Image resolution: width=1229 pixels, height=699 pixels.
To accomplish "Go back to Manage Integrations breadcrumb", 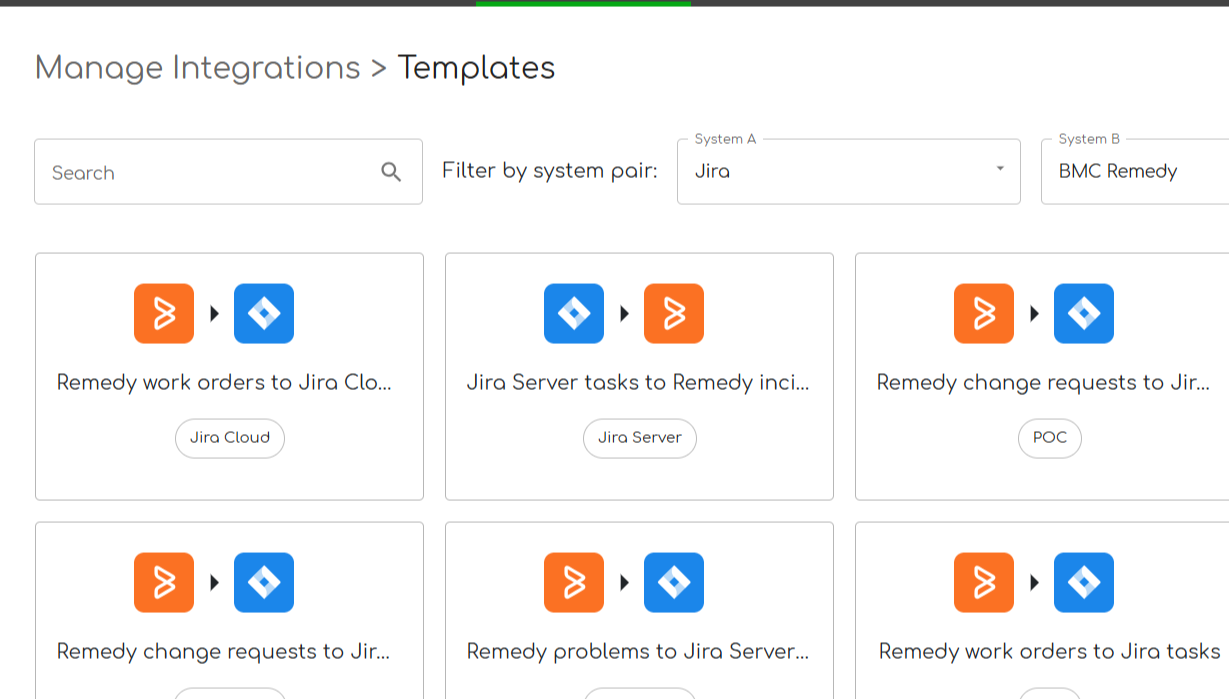I will 197,68.
